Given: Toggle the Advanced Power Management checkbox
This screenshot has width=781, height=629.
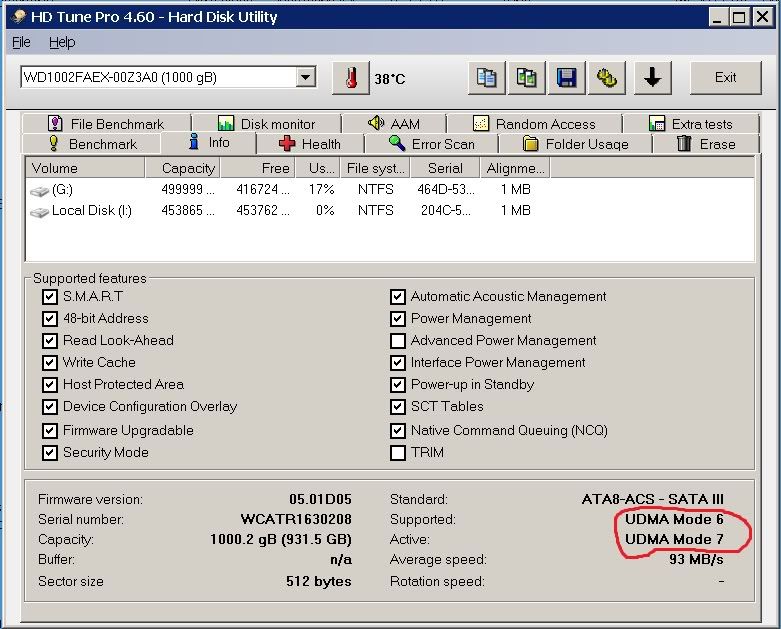Looking at the screenshot, I should click(397, 341).
